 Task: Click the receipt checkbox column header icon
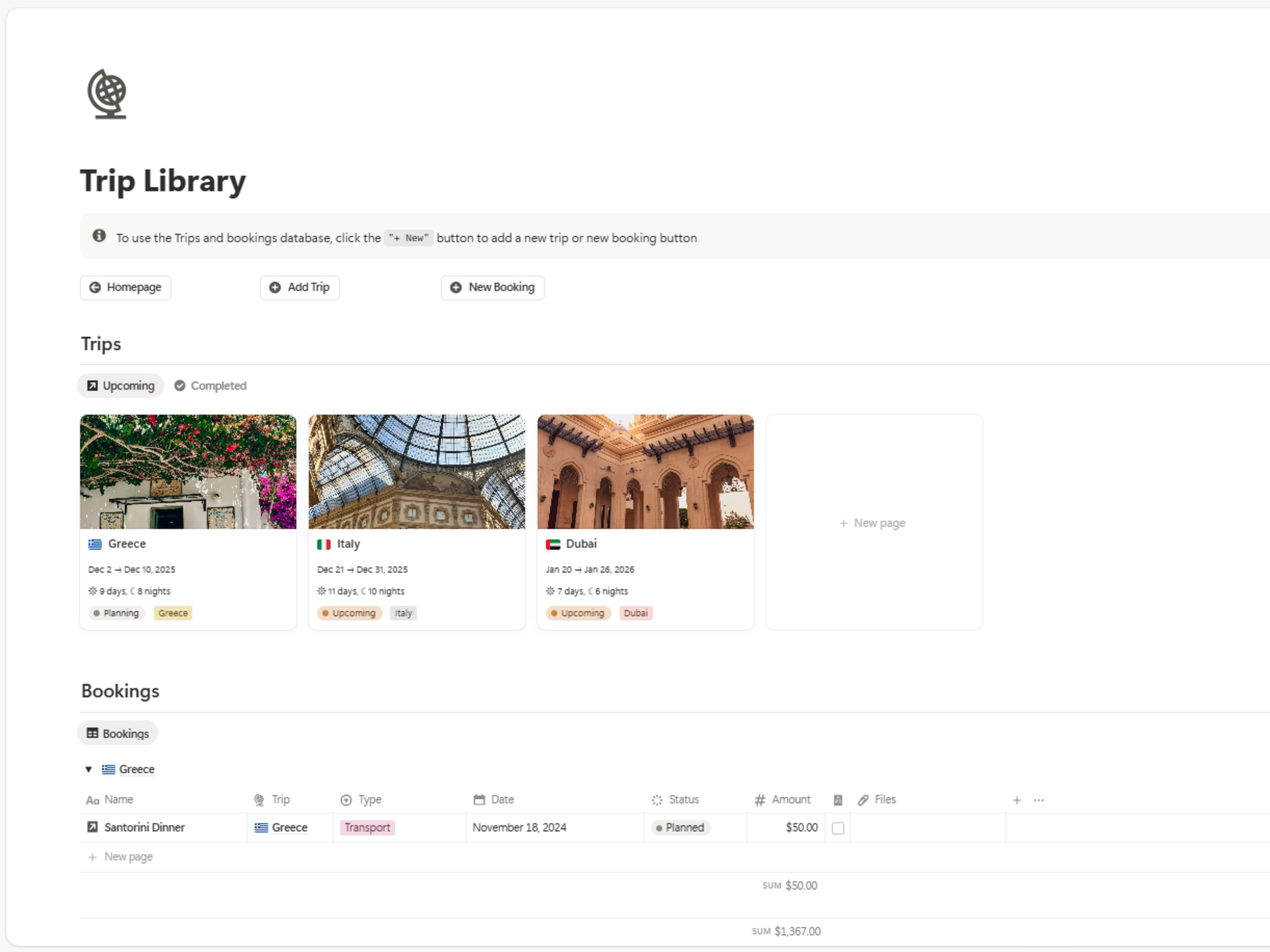[838, 800]
